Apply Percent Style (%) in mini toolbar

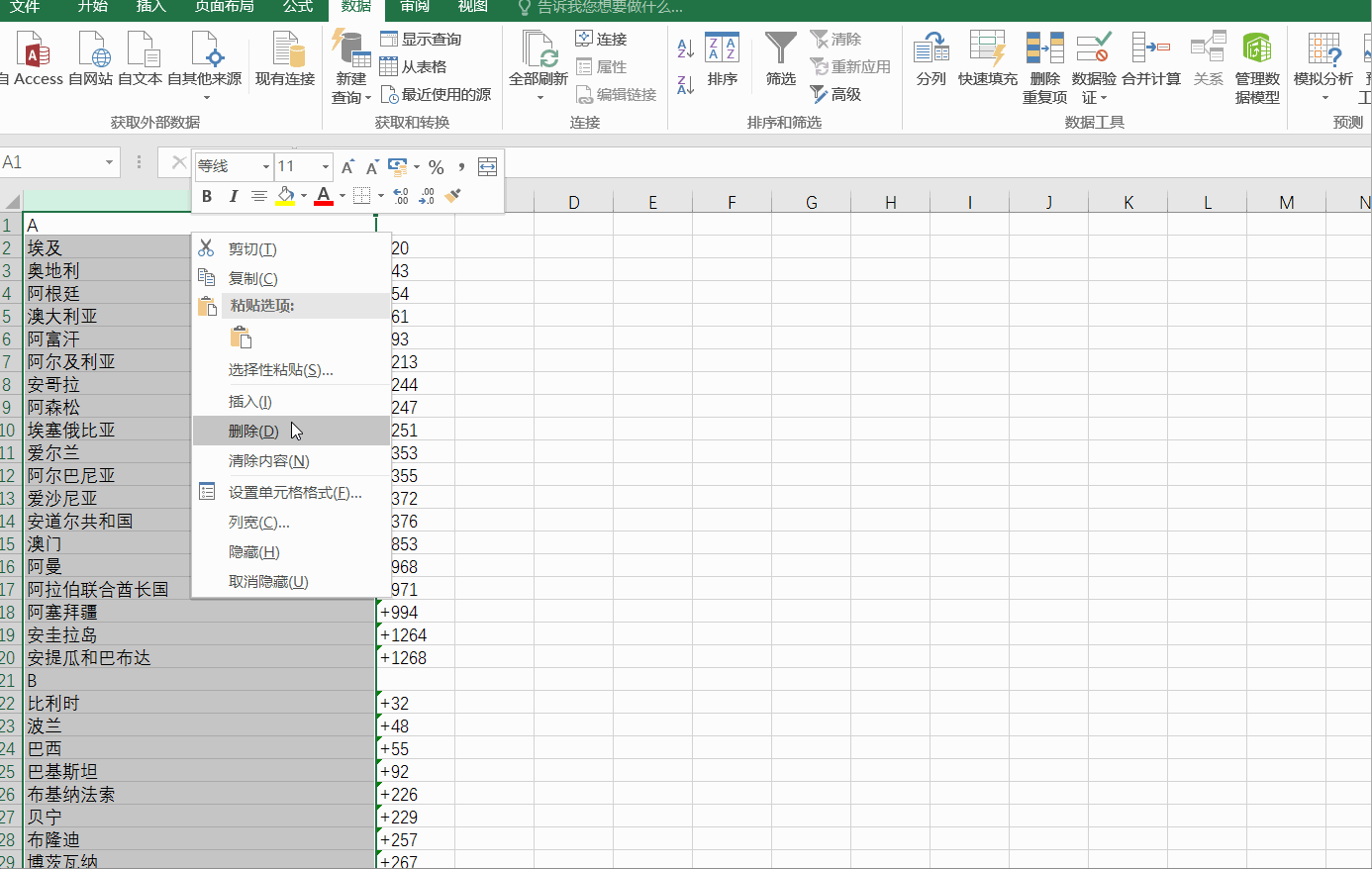click(437, 167)
